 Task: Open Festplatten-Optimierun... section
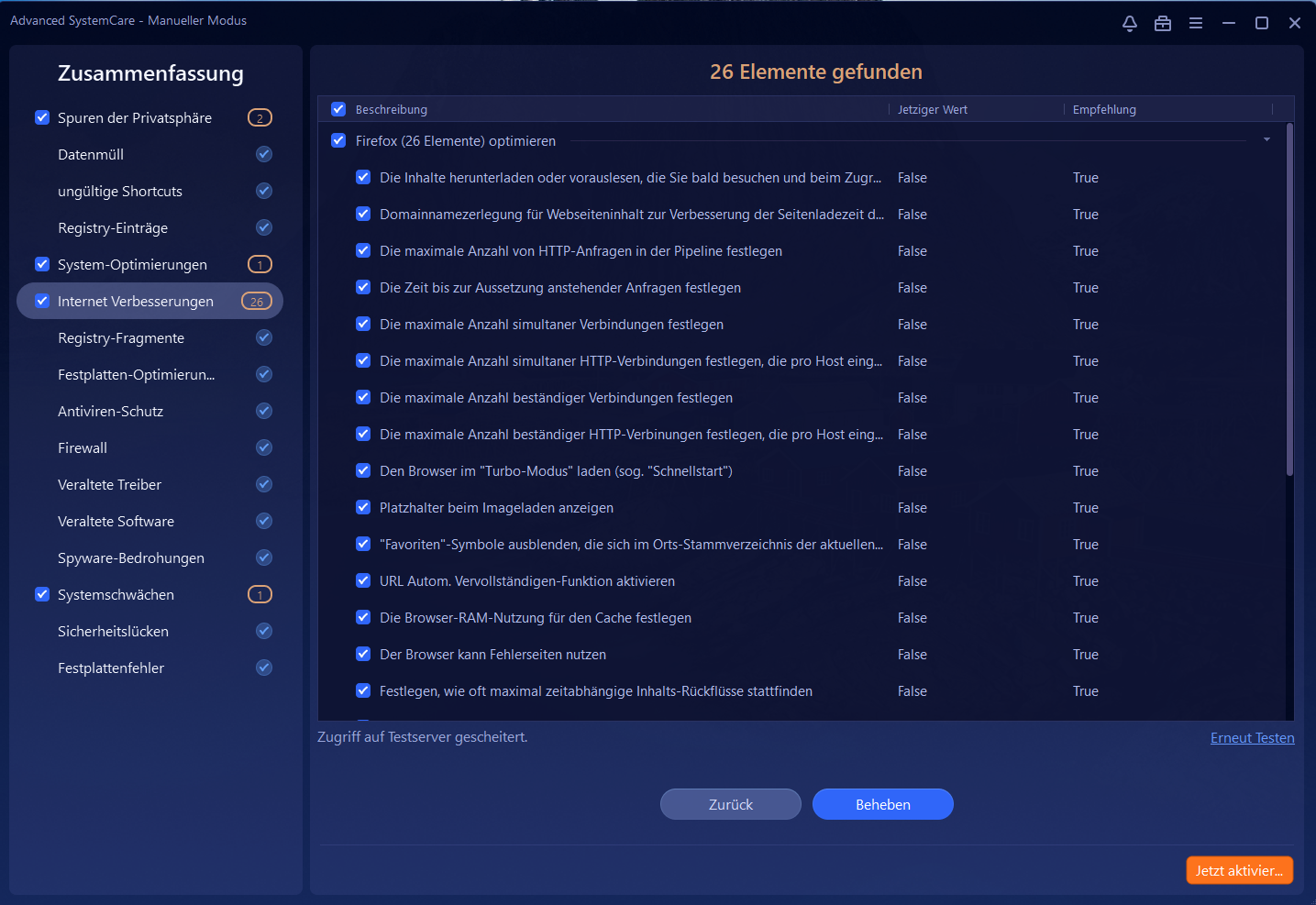tap(136, 374)
